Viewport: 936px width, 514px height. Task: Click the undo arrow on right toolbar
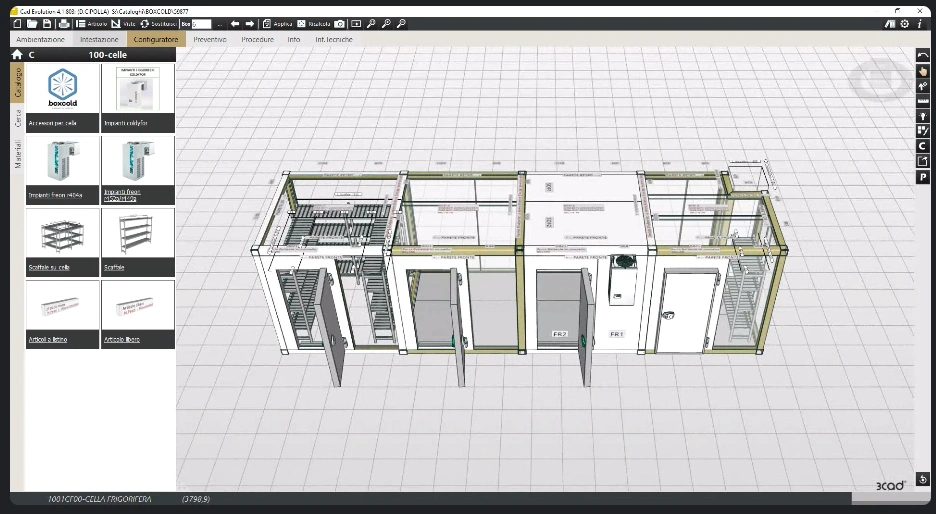pyautogui.click(x=923, y=56)
